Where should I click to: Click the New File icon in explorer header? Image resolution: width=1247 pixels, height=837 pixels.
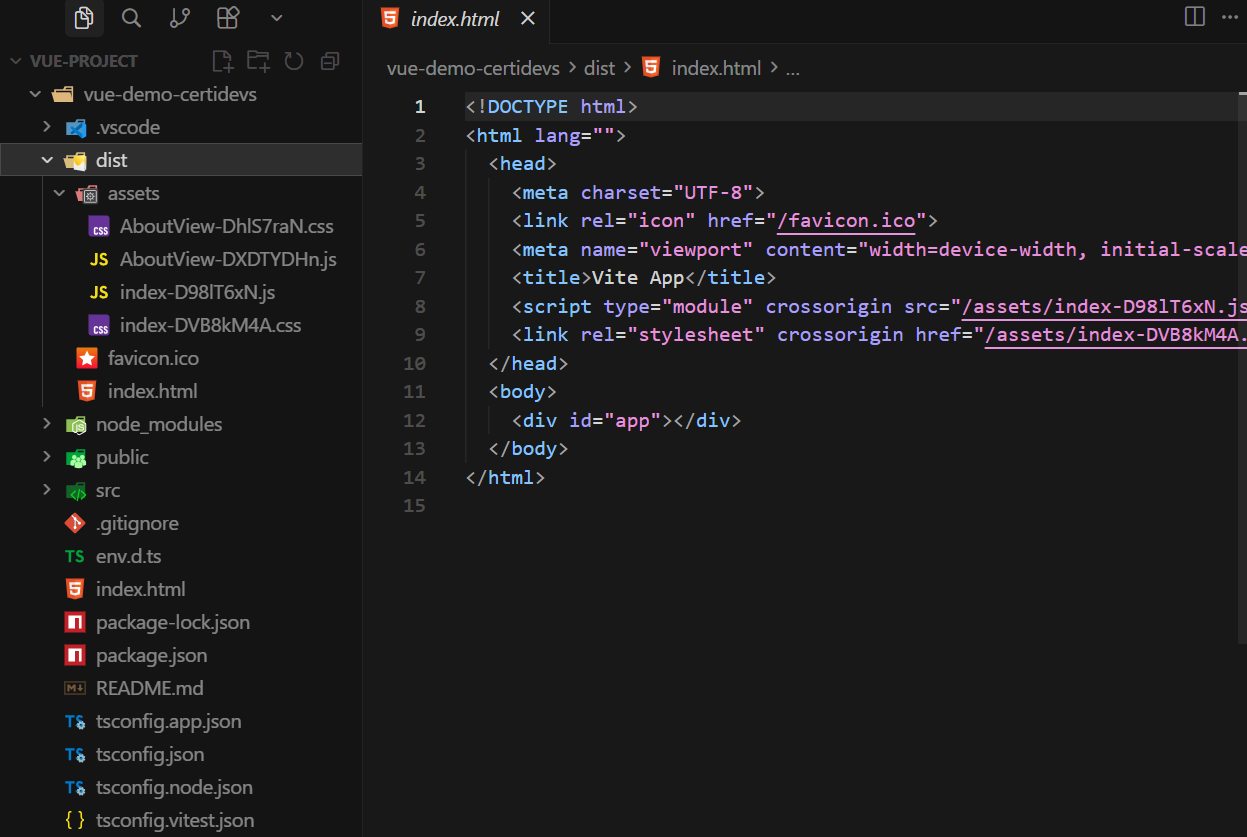222,61
